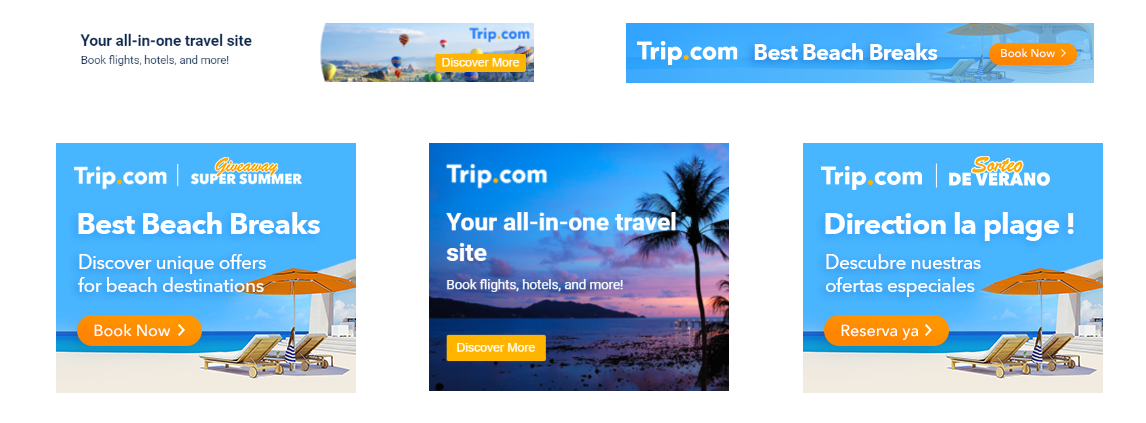Click the Trip.com logo in the top-right banner
This screenshot has width=1146, height=423.
coord(686,52)
